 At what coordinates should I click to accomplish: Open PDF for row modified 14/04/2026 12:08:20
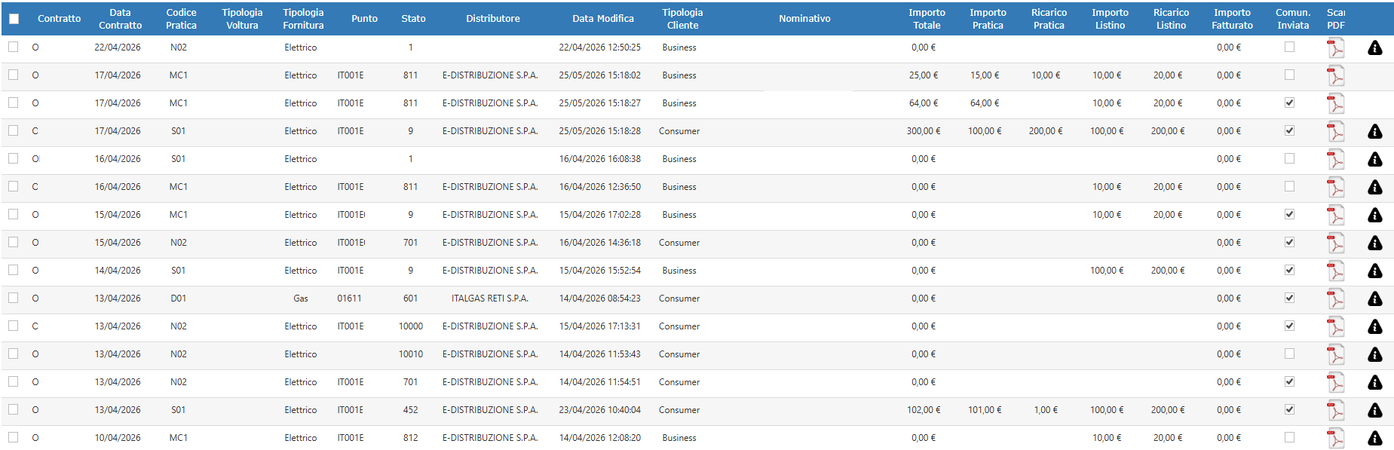(x=1336, y=438)
